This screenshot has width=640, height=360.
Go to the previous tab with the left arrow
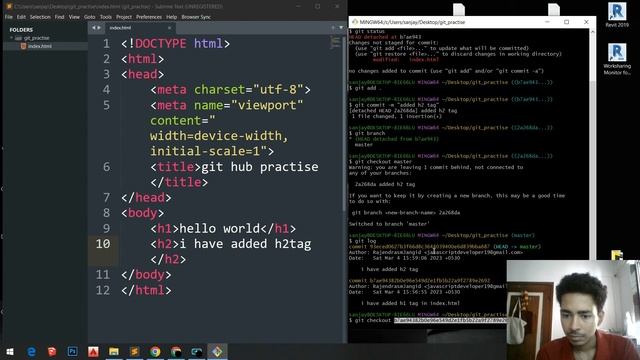pyautogui.click(x=94, y=28)
